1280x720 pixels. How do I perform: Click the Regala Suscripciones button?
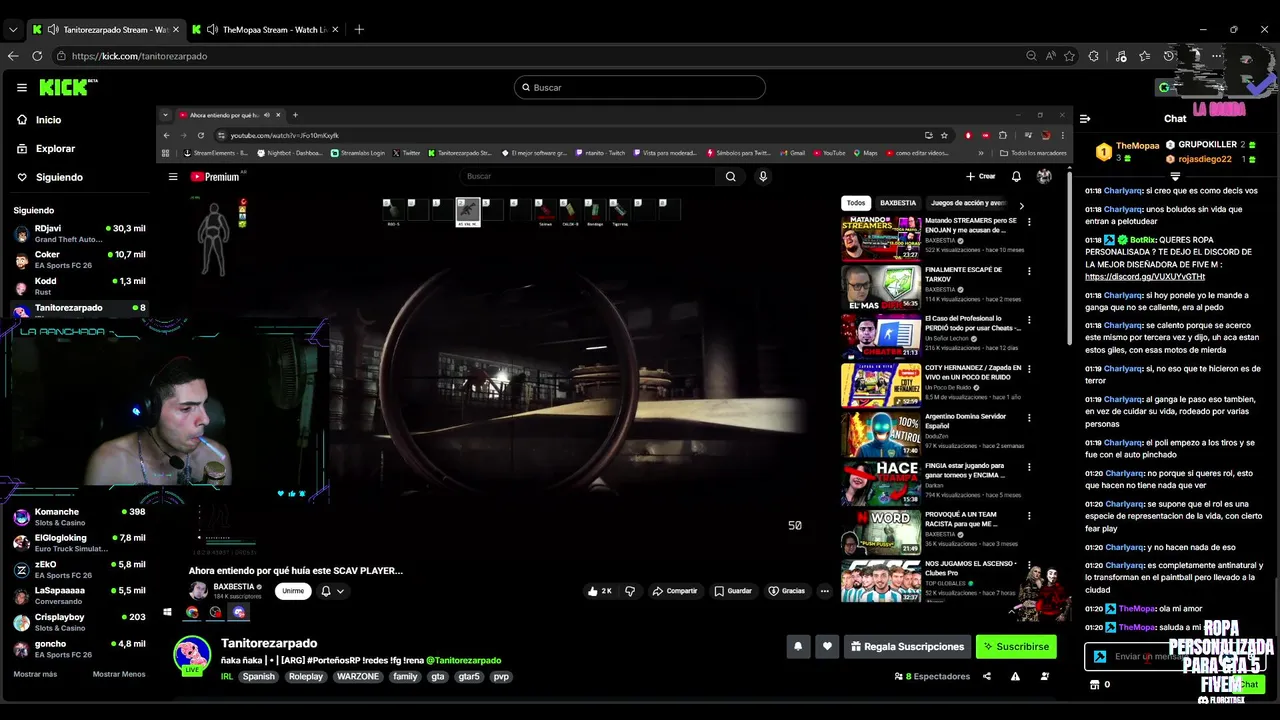coord(907,646)
